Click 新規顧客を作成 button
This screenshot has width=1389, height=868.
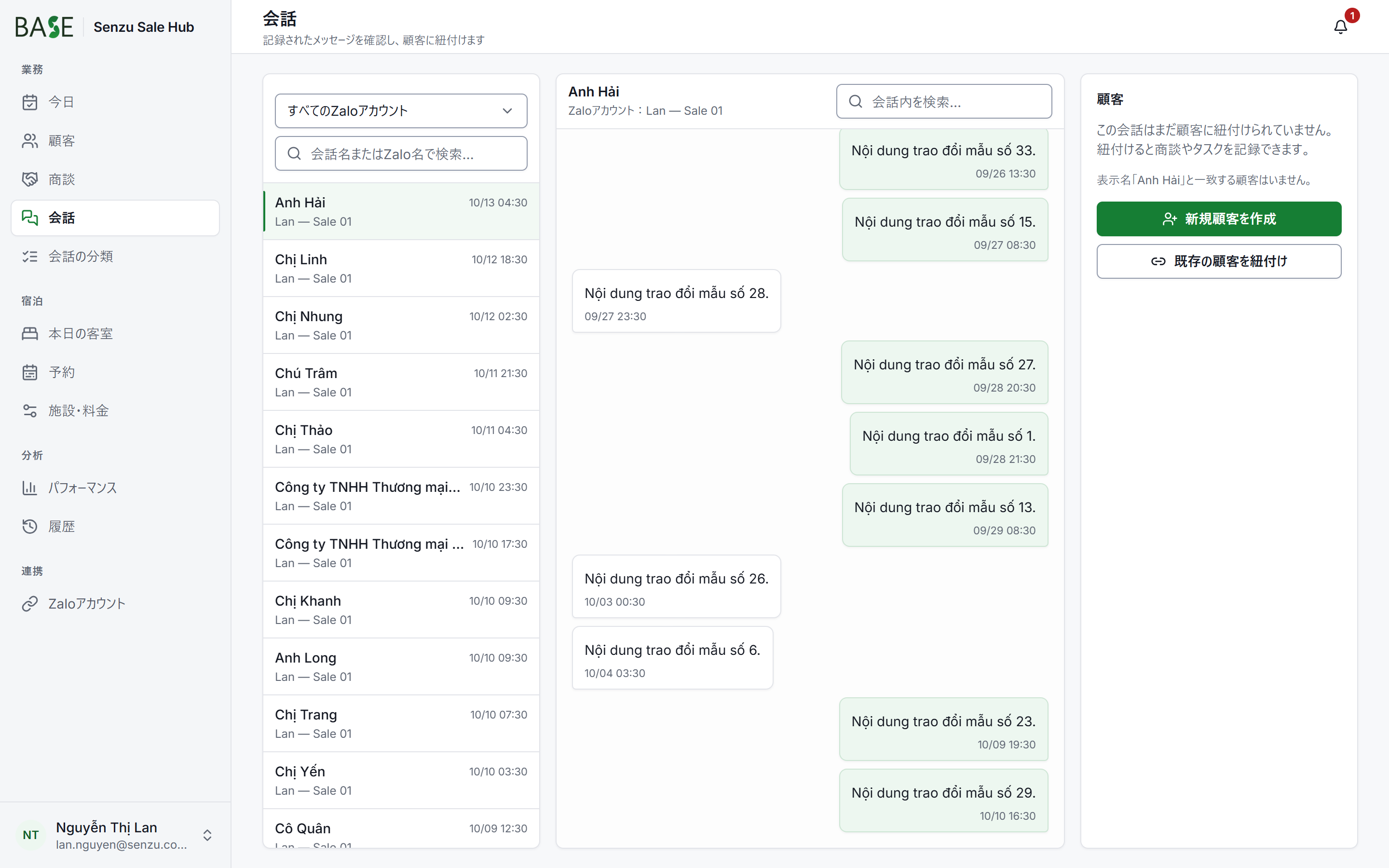point(1219,219)
